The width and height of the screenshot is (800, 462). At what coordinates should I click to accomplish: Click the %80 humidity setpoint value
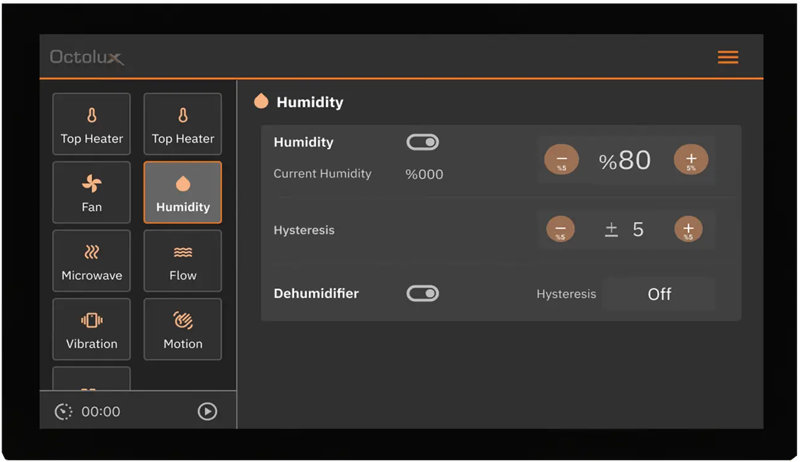(625, 161)
